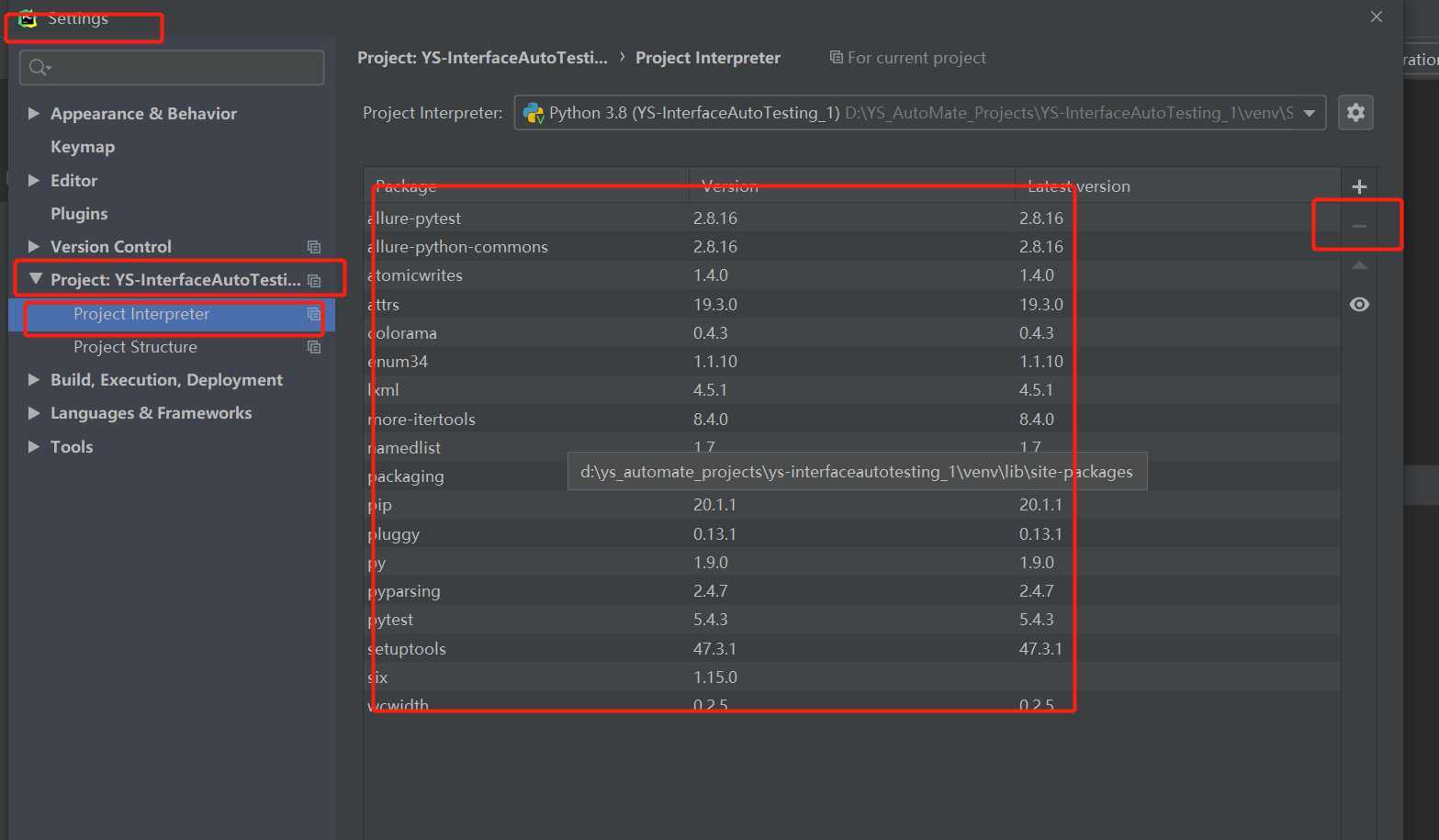Image resolution: width=1439 pixels, height=840 pixels.
Task: Collapse the Project: YS-InterfaceAutoTesti... node
Action: (35, 279)
